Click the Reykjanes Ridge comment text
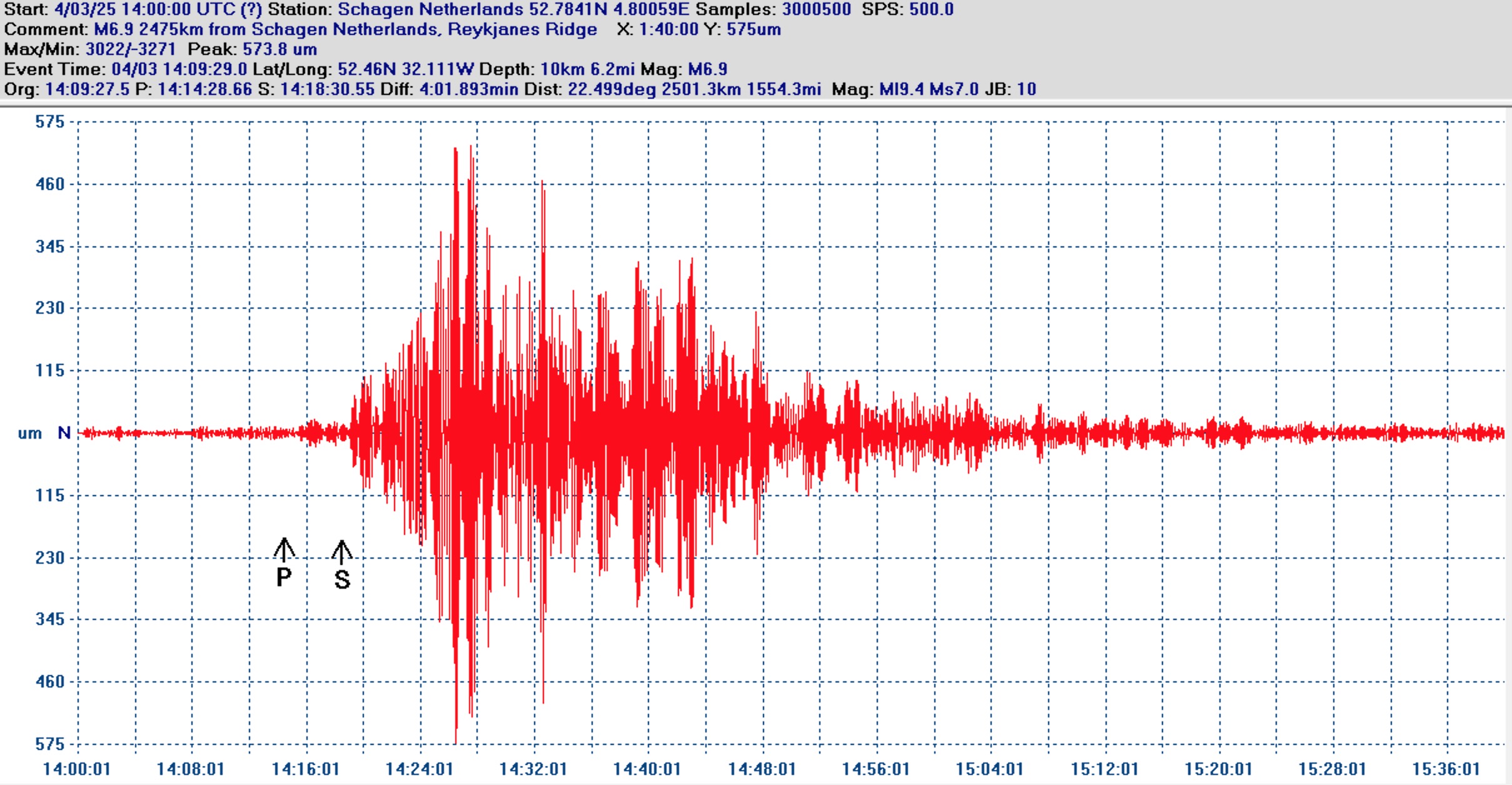1512x785 pixels. [522, 29]
